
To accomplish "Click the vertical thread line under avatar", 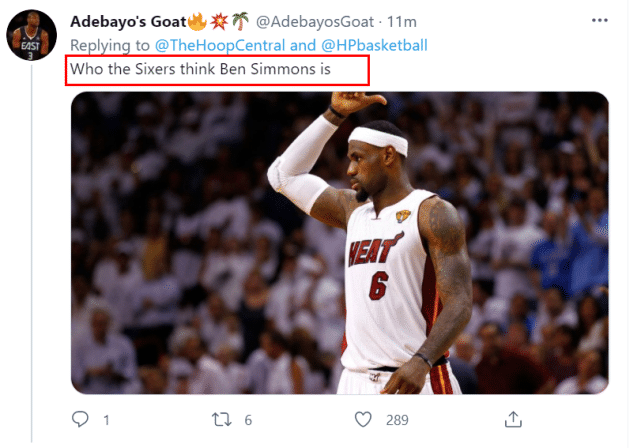I will pos(32,250).
